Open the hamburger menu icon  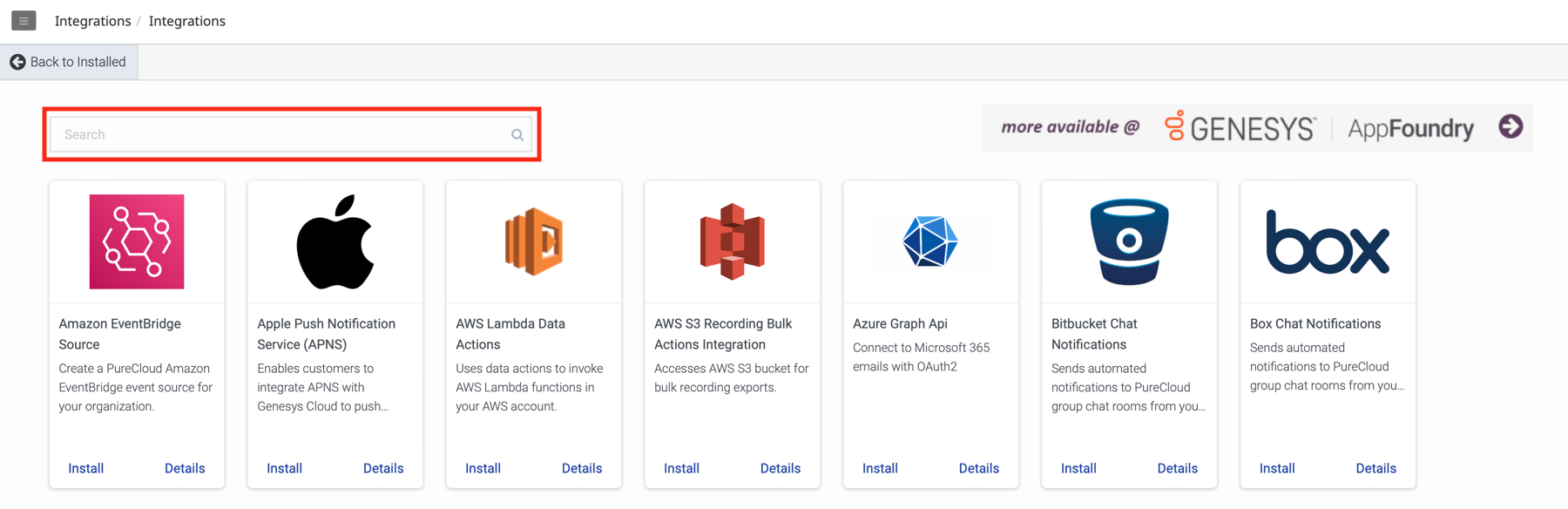pos(24,20)
